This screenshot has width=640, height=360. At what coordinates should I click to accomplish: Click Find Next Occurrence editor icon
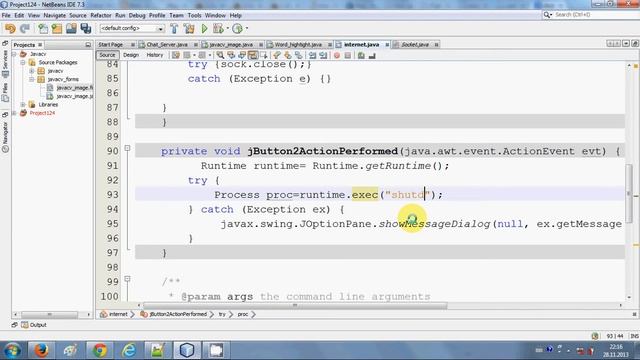tap(242, 55)
